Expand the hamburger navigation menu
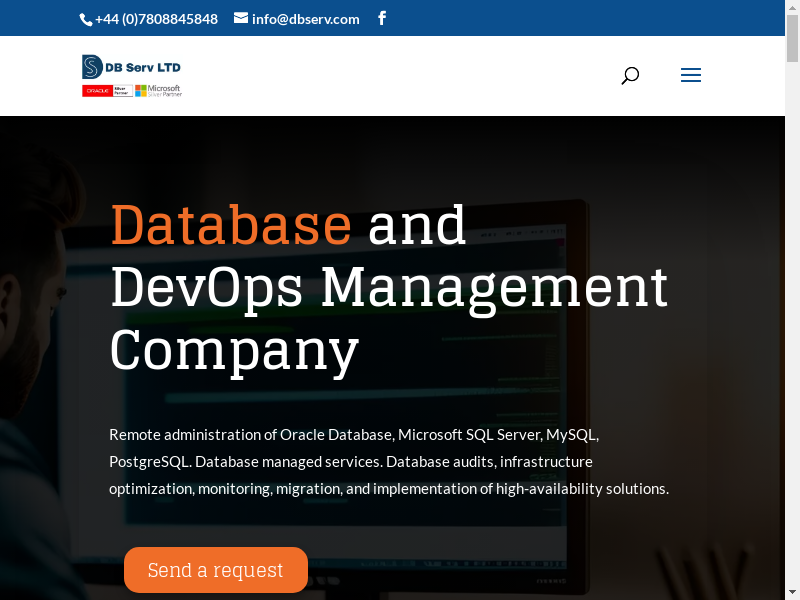The height and width of the screenshot is (600, 800). click(x=691, y=76)
